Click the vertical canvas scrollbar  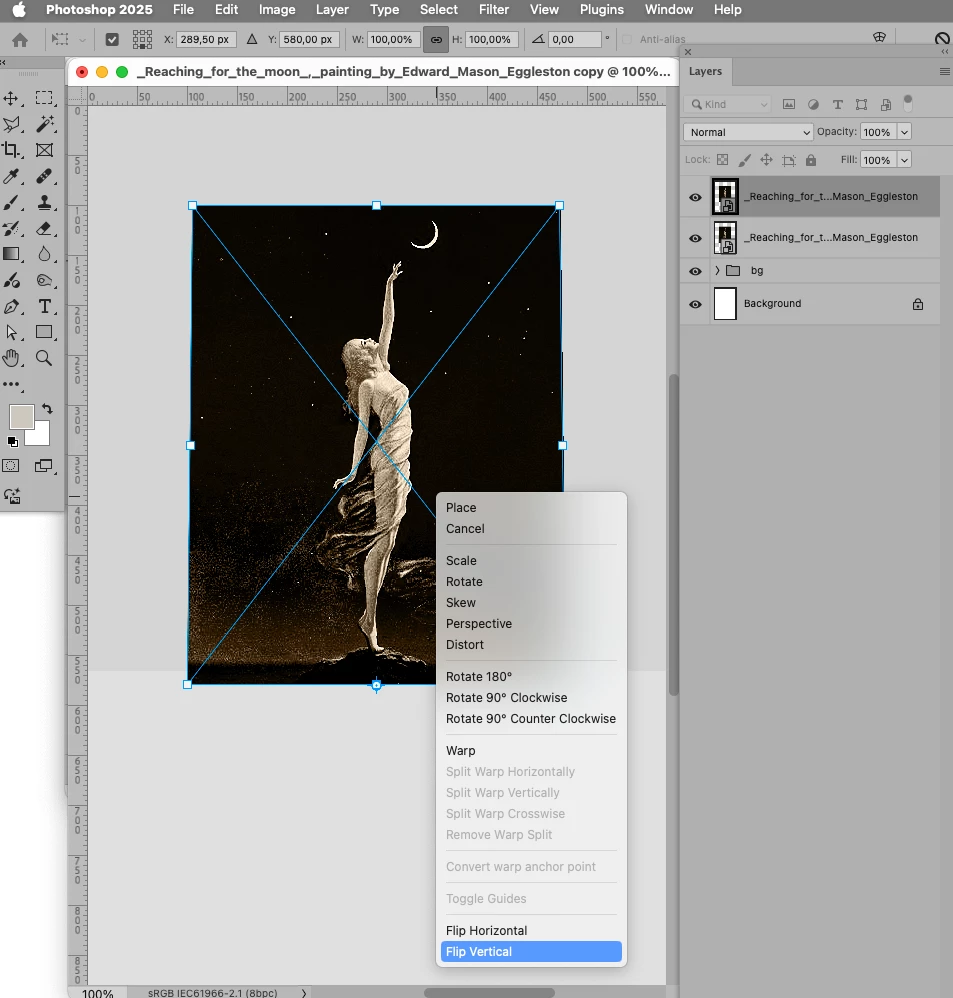pyautogui.click(x=673, y=535)
